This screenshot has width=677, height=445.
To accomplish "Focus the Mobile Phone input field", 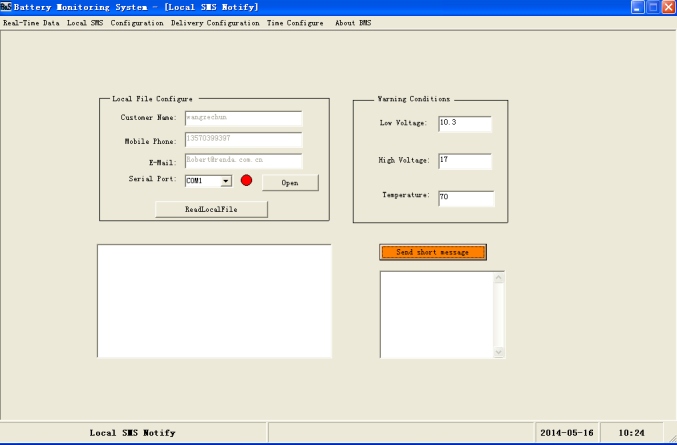I will point(243,140).
